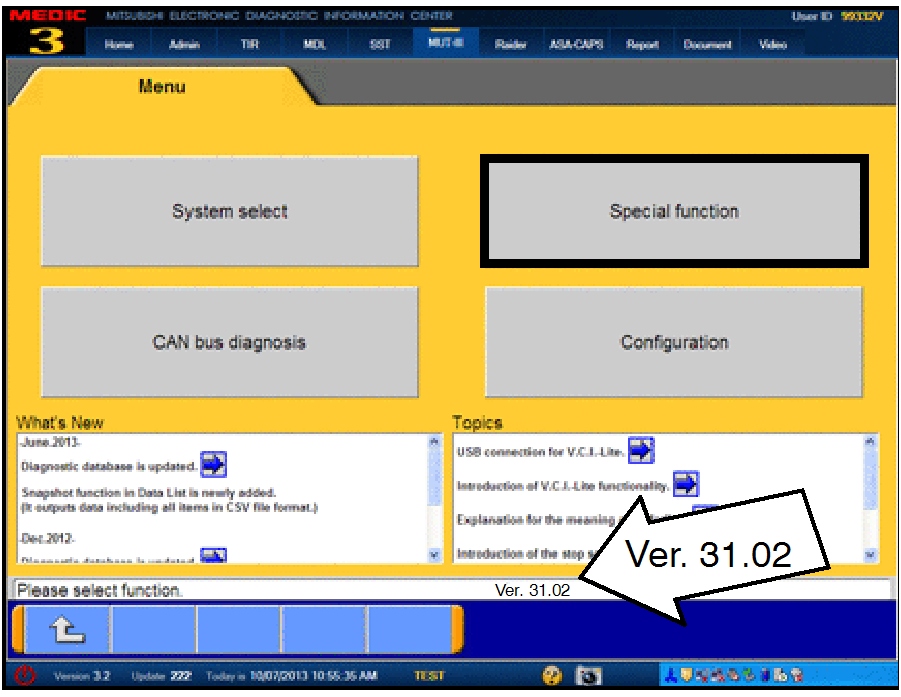901x697 pixels.
Task: Open the 'USB connection for V.C.I.-Lite' arrow link
Action: (640, 451)
